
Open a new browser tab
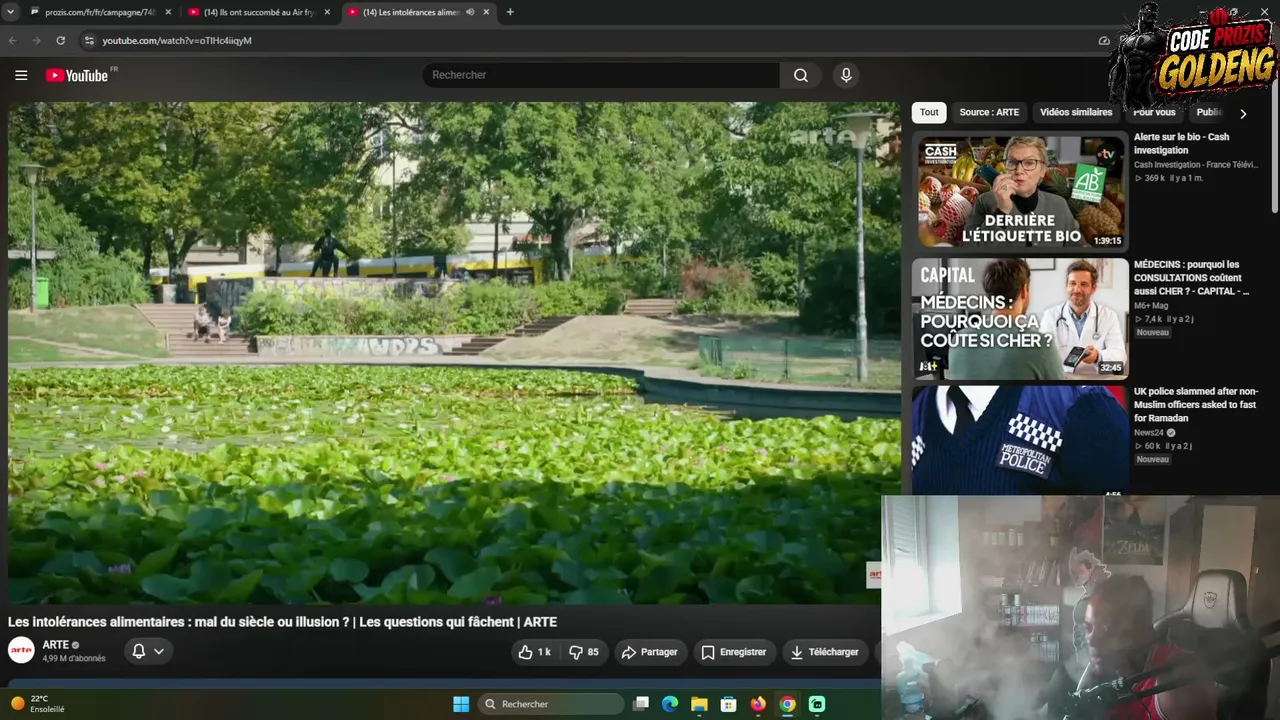510,12
